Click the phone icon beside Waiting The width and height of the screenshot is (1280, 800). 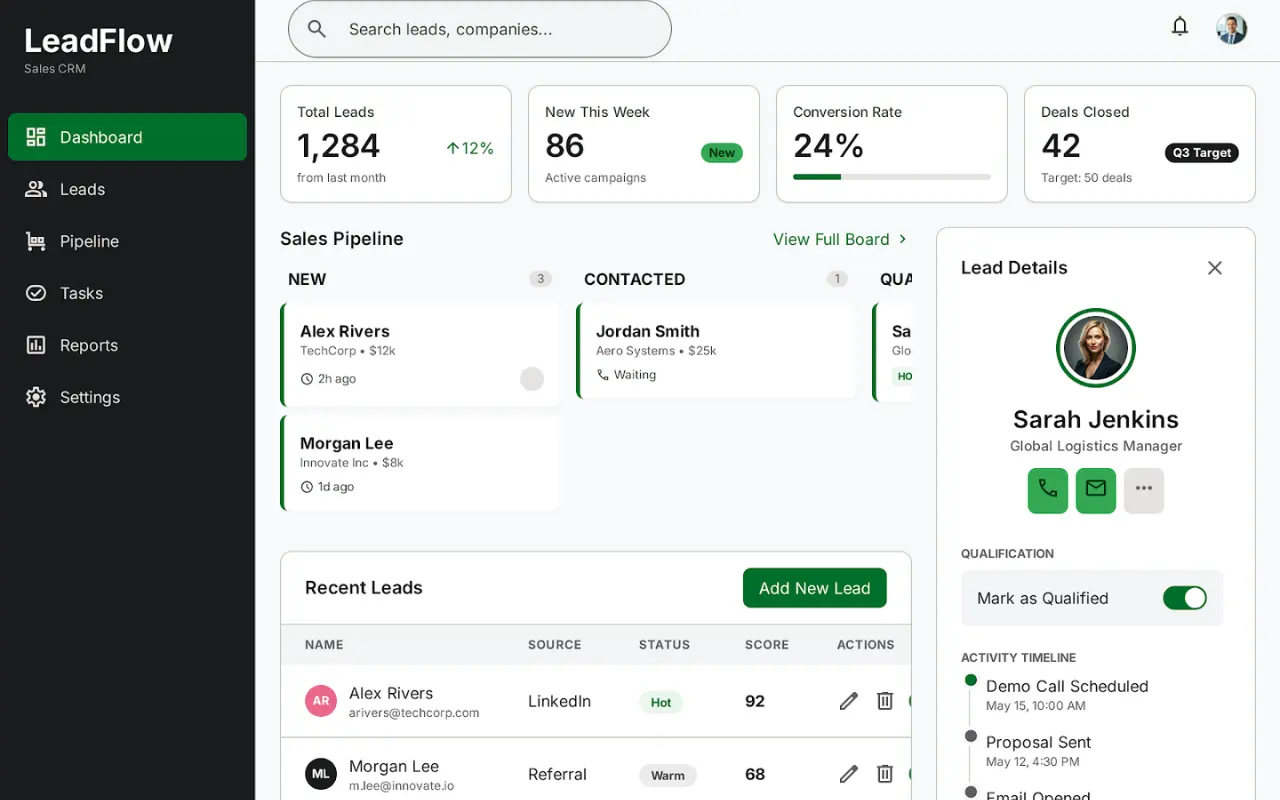coord(603,375)
